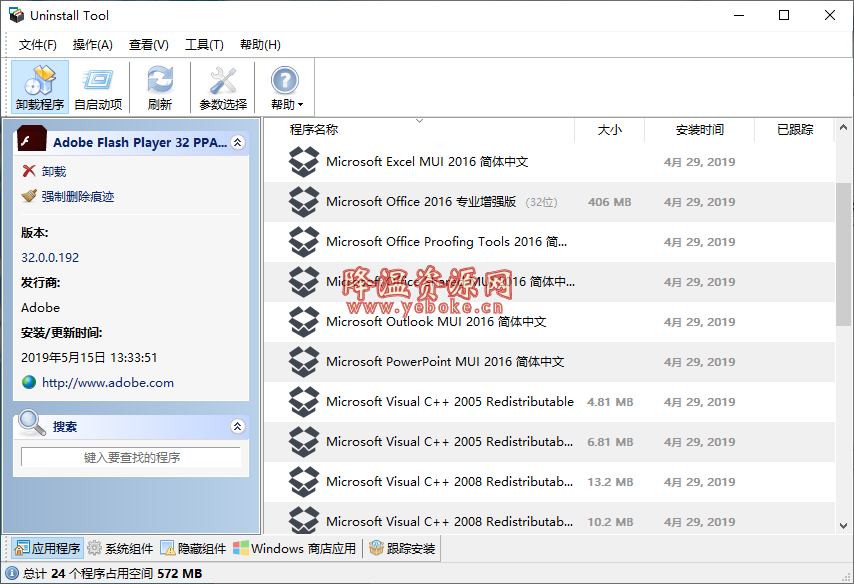Click the icon of Microsoft Excel MUI 2016
Image resolution: width=854 pixels, height=584 pixels.
pyautogui.click(x=303, y=162)
